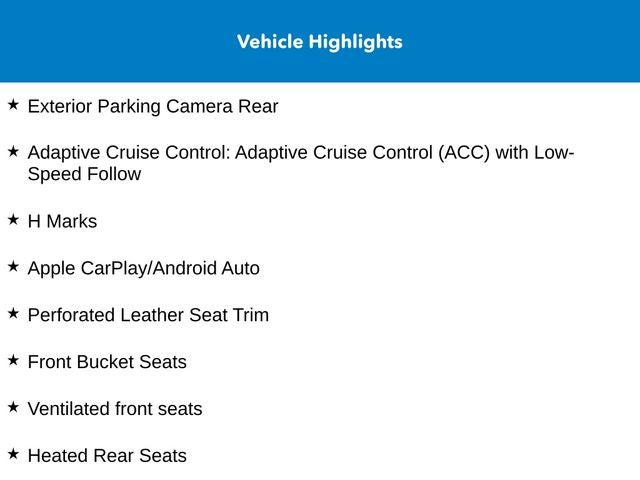The width and height of the screenshot is (640, 480).
Task: Click the star bullet next to Adaptive Cruise Control
Action: click(13, 151)
